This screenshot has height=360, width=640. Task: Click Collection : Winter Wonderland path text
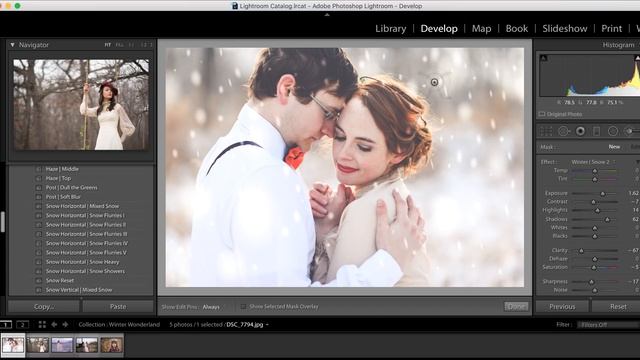[x=119, y=325]
